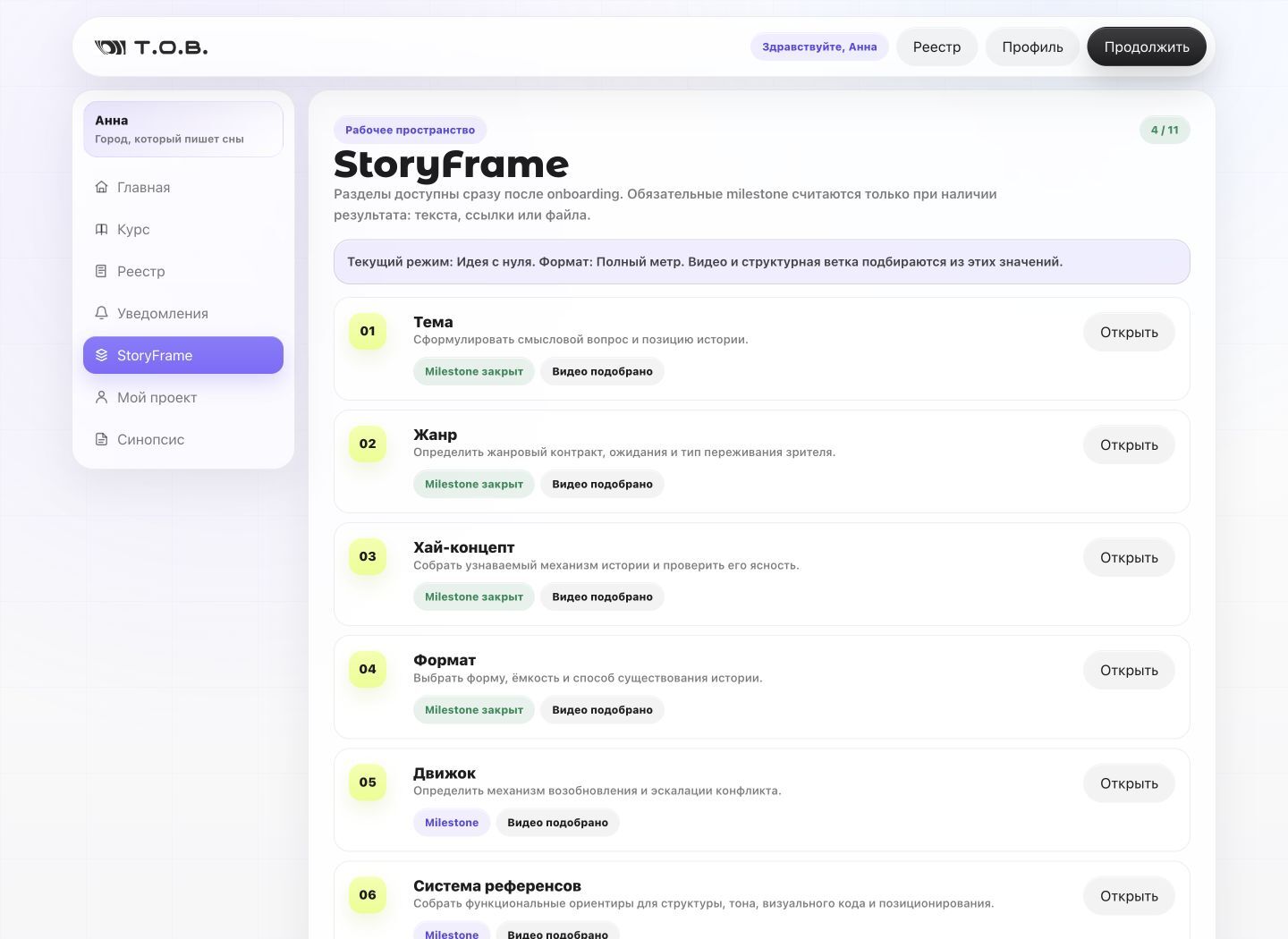Go to Курс in the sidebar
The width and height of the screenshot is (1288, 939).
click(183, 229)
